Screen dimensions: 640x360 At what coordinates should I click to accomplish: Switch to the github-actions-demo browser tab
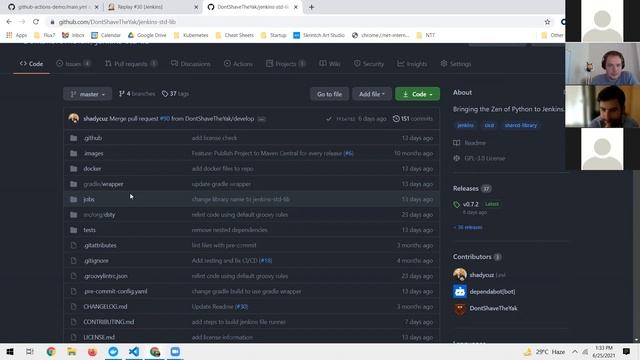(x=53, y=7)
